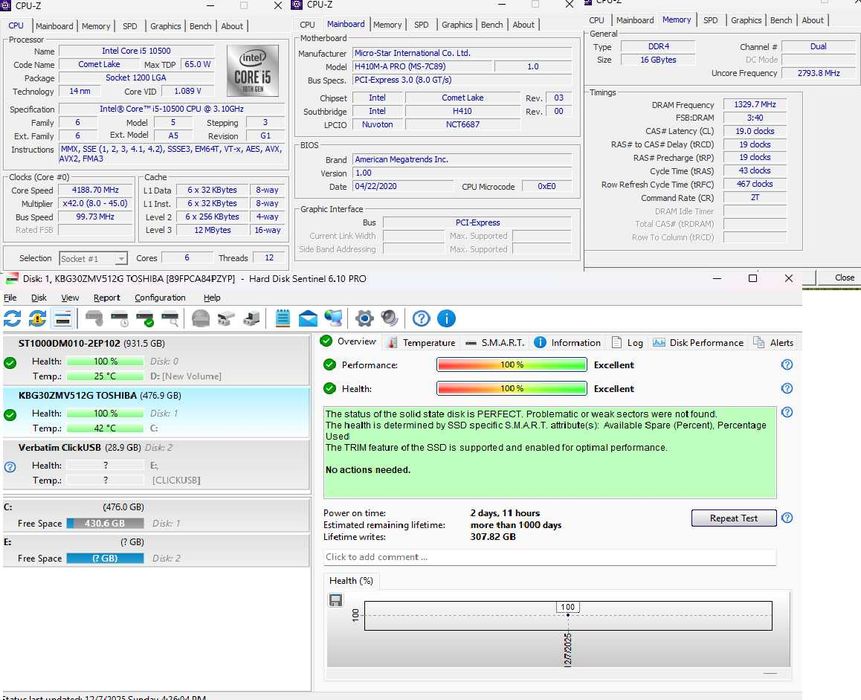Switch to the Disk Performance tab
Screen dimensions: 861x700
[x=698, y=343]
